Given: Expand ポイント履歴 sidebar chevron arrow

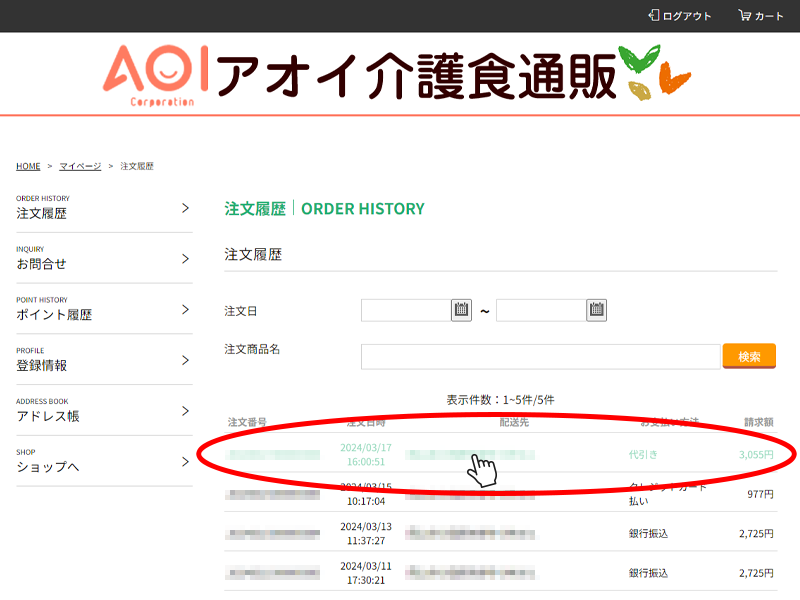Looking at the screenshot, I should tap(185, 310).
